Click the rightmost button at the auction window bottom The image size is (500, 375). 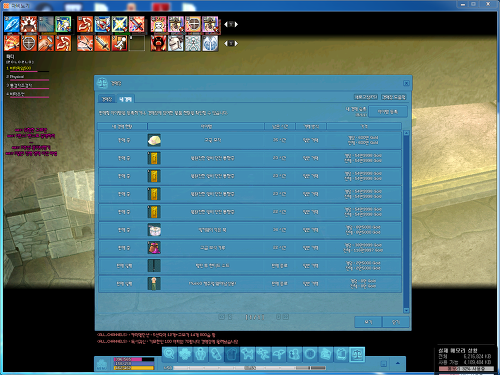tap(396, 322)
